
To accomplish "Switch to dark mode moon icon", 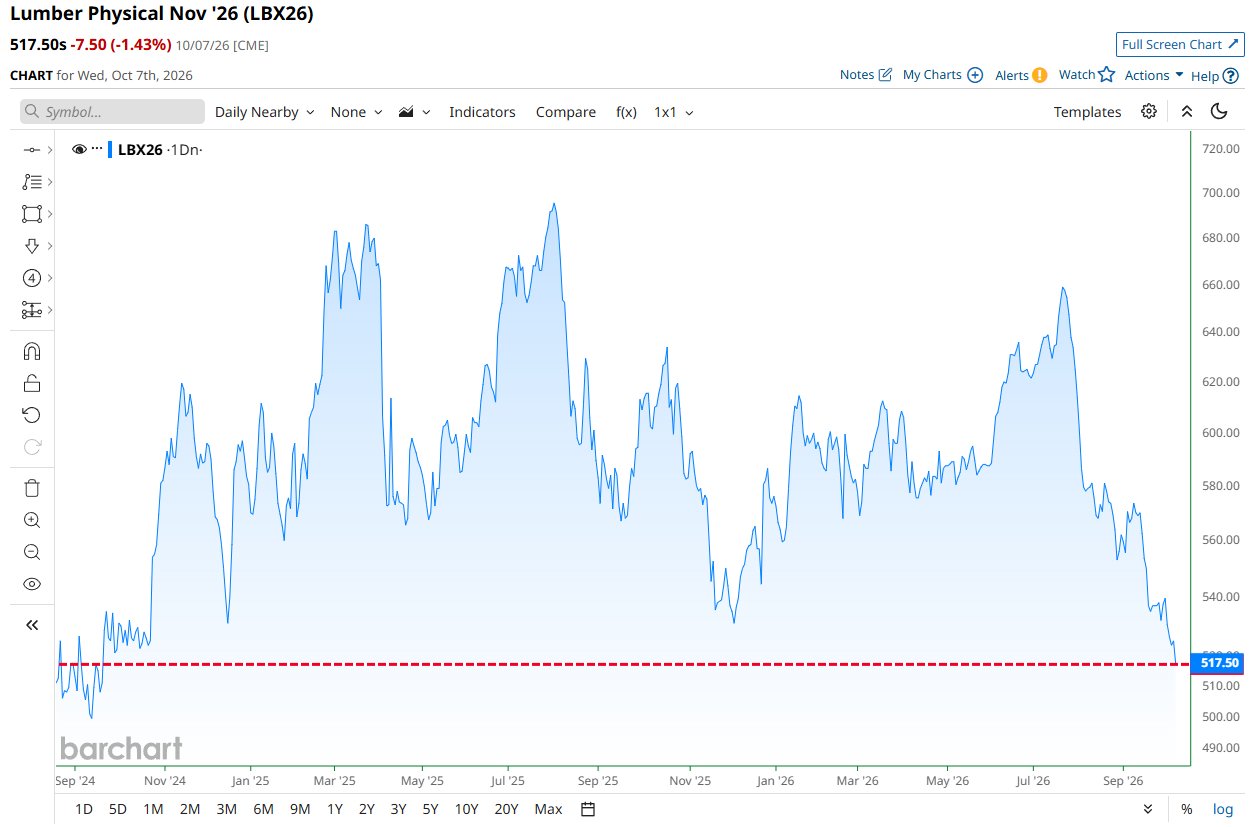I will click(1219, 111).
